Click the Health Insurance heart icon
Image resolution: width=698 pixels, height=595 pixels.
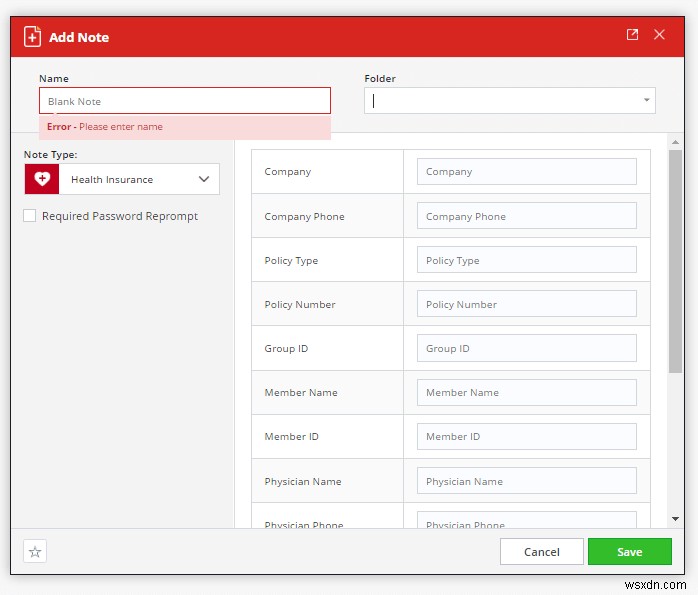click(42, 179)
